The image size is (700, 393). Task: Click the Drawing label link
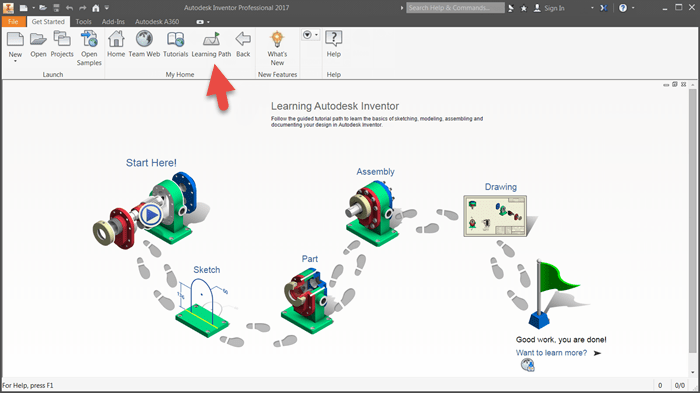pos(500,187)
